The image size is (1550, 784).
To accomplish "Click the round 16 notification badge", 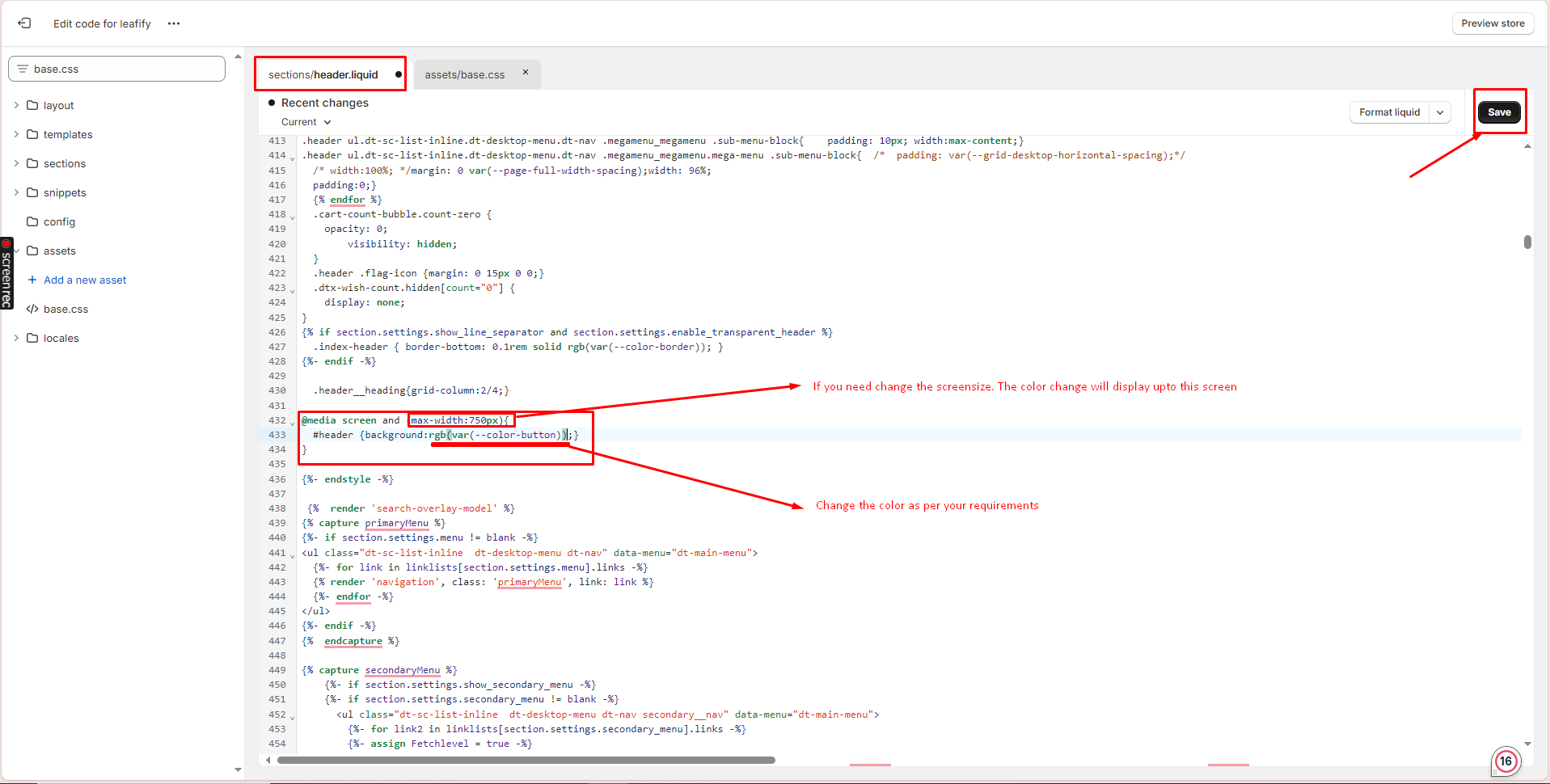I will tap(1506, 761).
